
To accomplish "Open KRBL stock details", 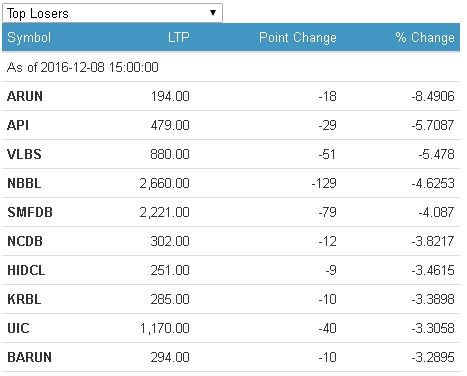I will point(24,299).
